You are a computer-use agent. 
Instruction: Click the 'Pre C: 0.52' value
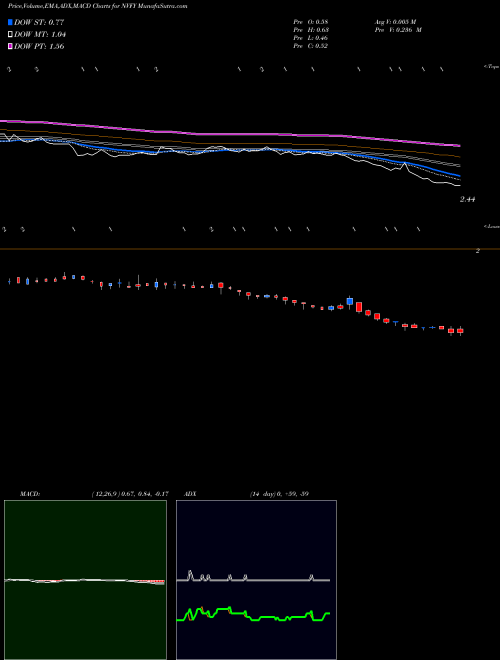click(311, 46)
